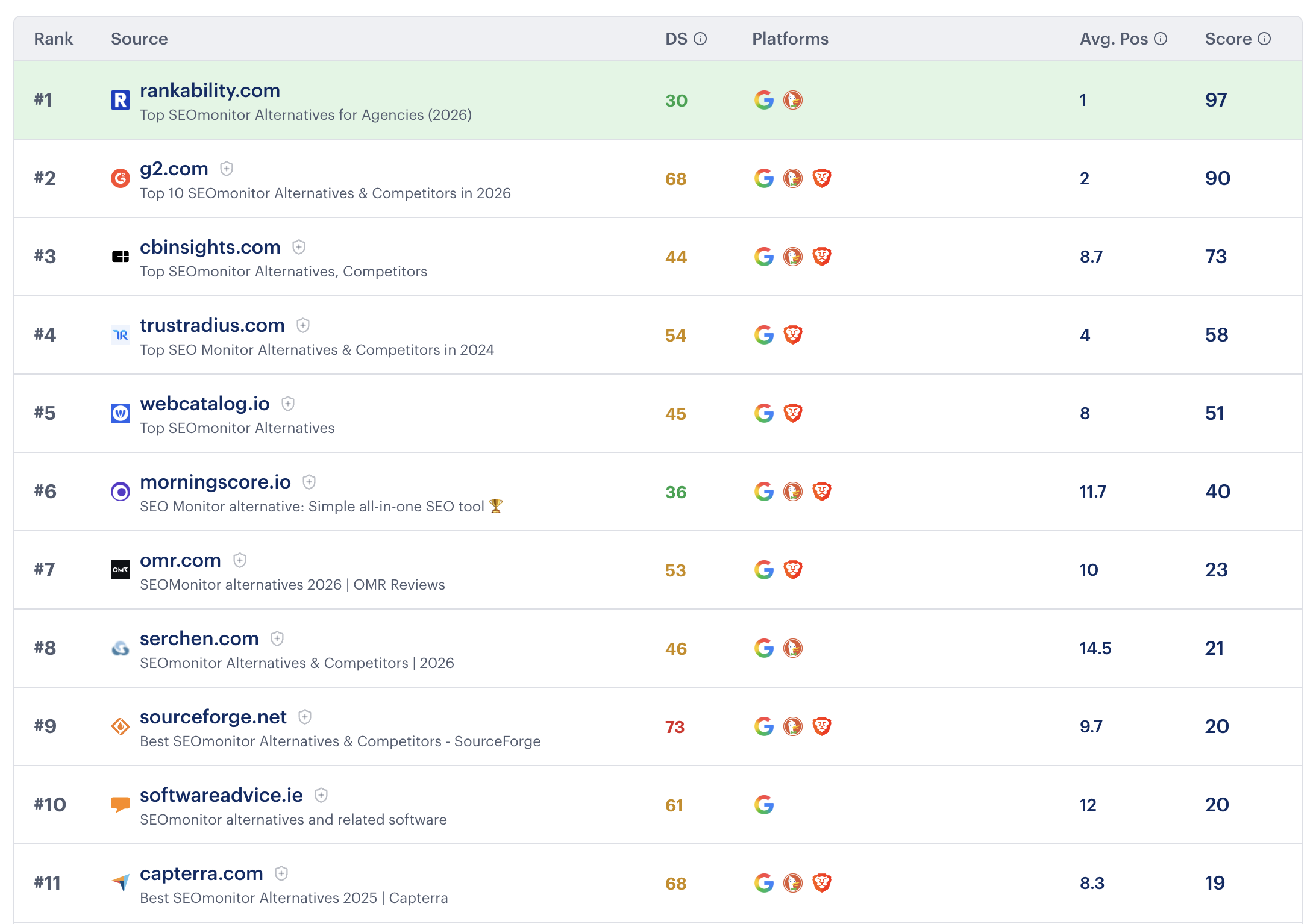Screen dimensions: 1316x924
Task: Click the morningscore.io favicon
Action: coord(121,492)
